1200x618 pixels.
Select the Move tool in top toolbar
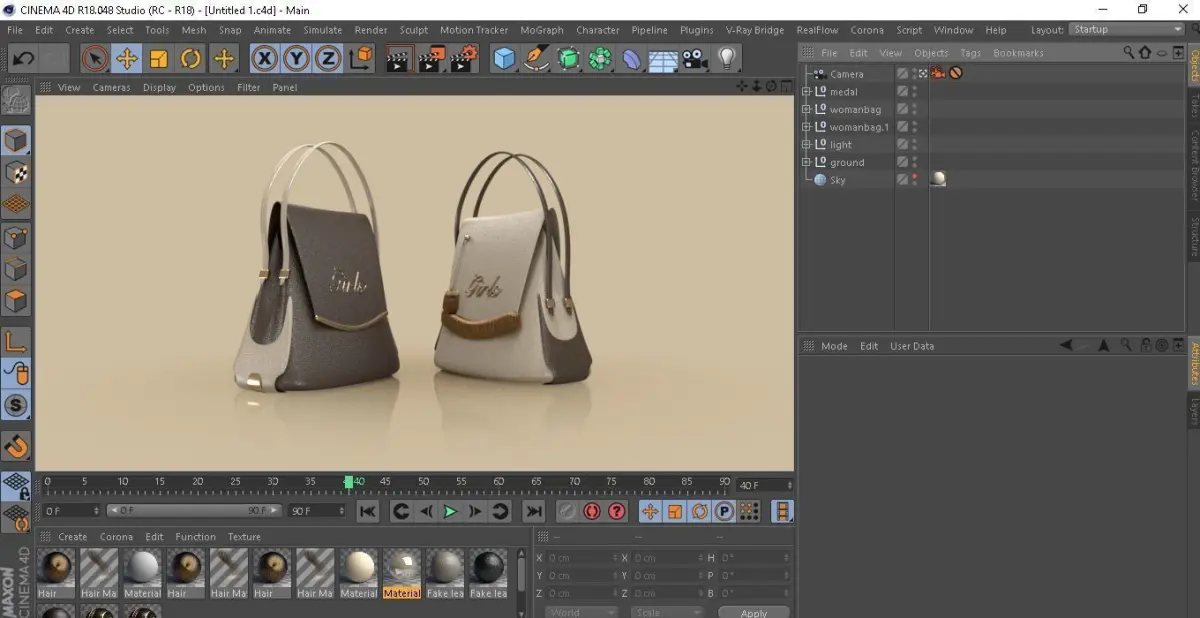coord(127,59)
